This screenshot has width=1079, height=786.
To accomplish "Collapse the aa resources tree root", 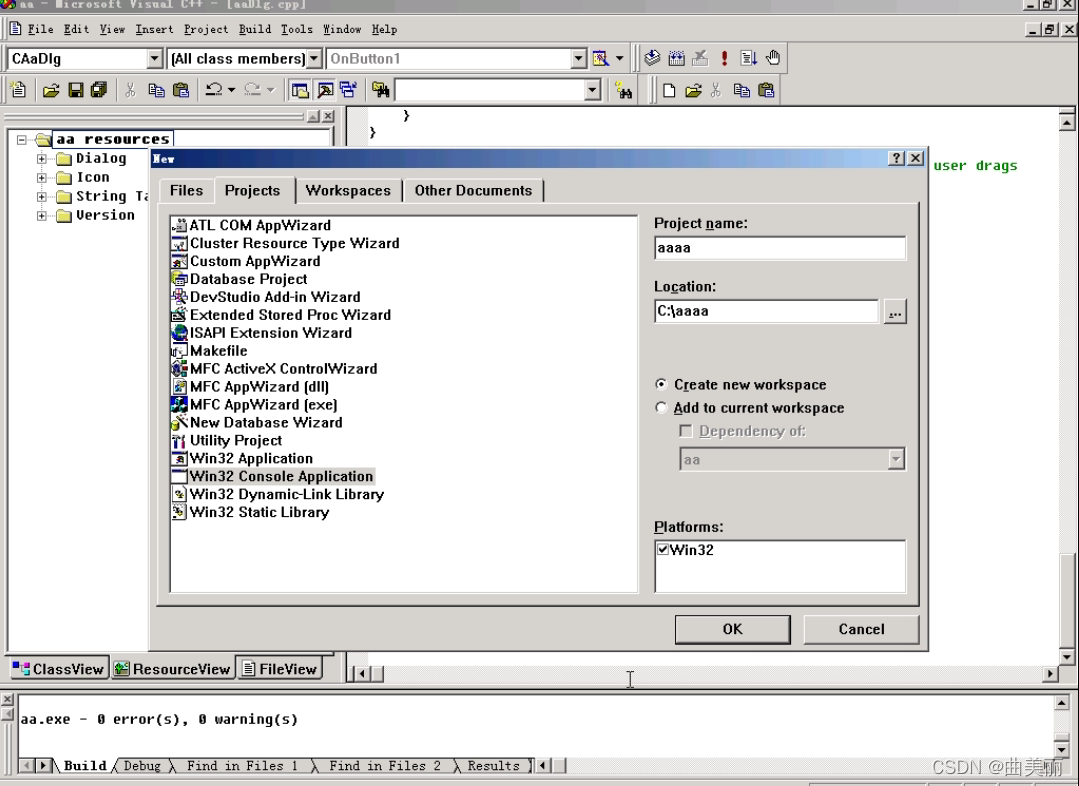I will 21,140.
